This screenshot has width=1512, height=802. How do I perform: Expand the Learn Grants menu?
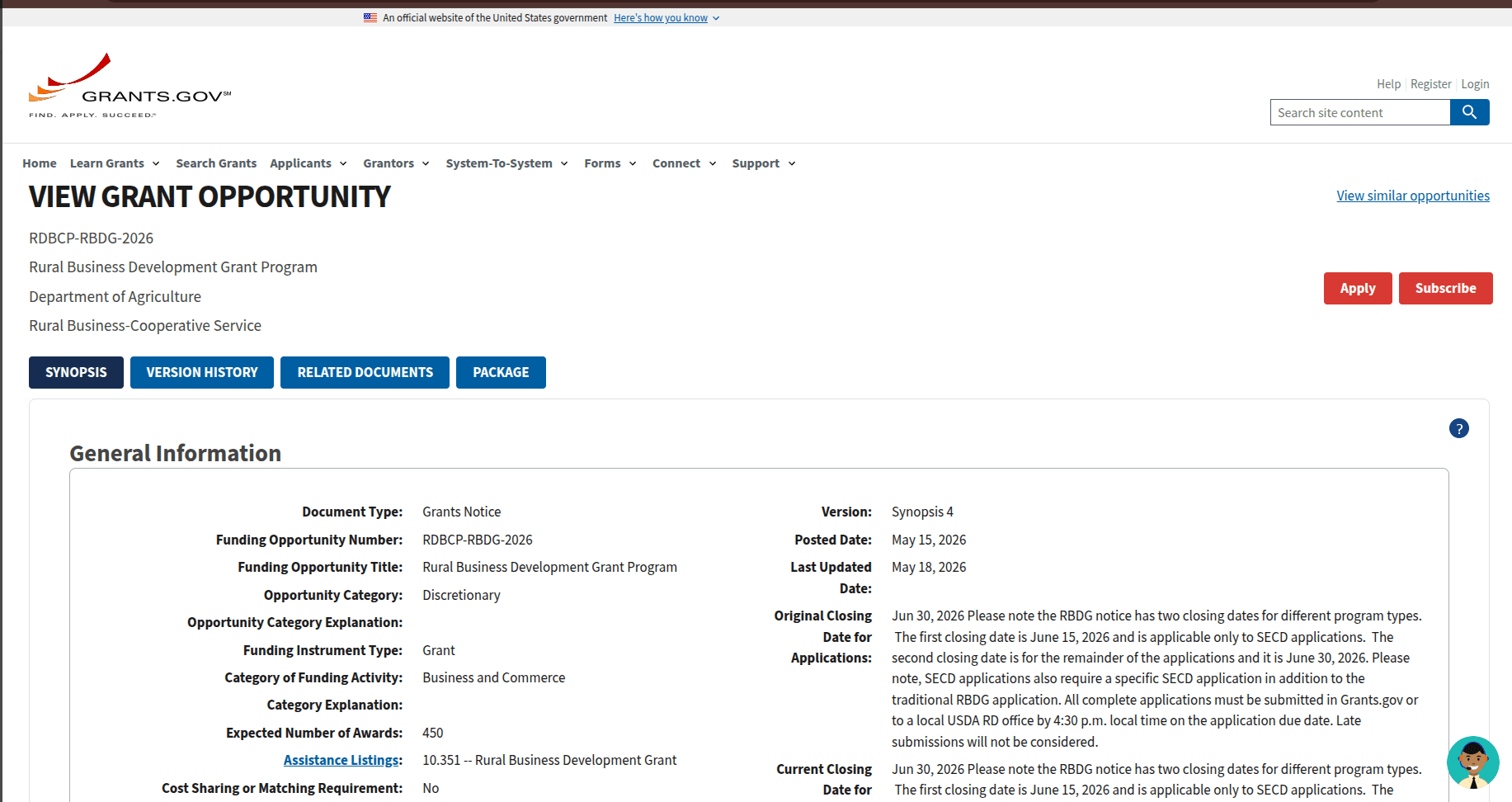[115, 163]
